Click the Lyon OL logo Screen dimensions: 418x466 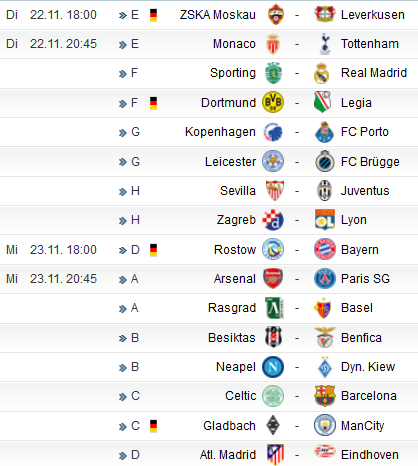tap(325, 220)
